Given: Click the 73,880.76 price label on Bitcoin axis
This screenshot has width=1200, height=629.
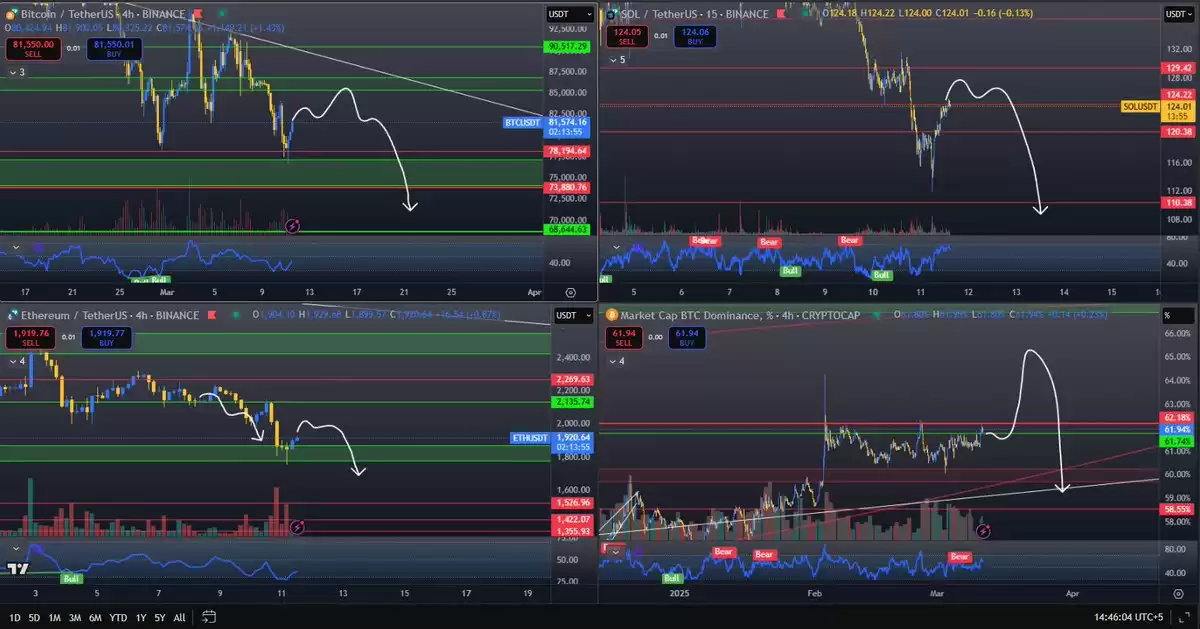Looking at the screenshot, I should pyautogui.click(x=568, y=187).
